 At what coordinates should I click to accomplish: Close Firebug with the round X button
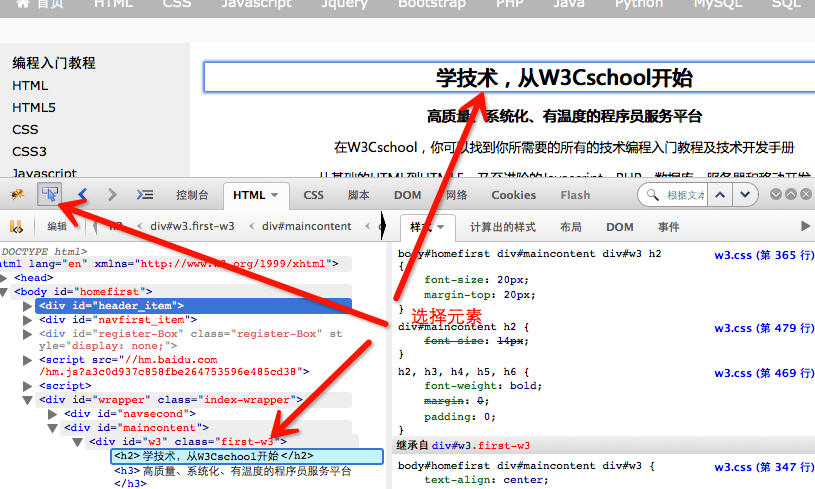(806, 194)
